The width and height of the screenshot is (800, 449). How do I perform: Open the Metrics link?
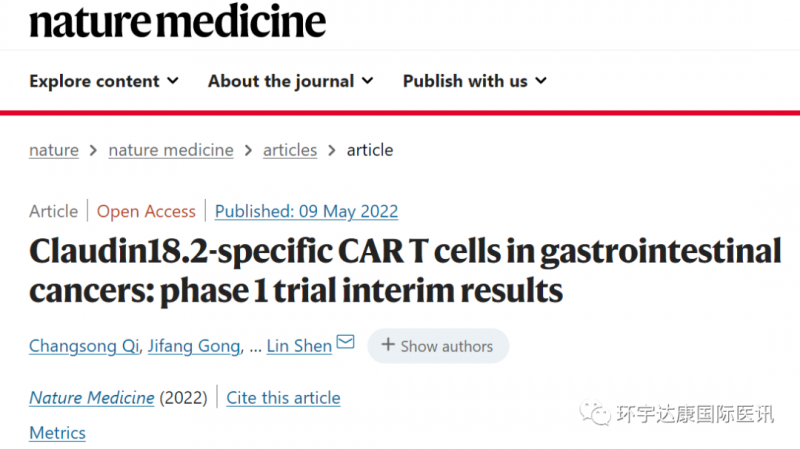tap(58, 433)
